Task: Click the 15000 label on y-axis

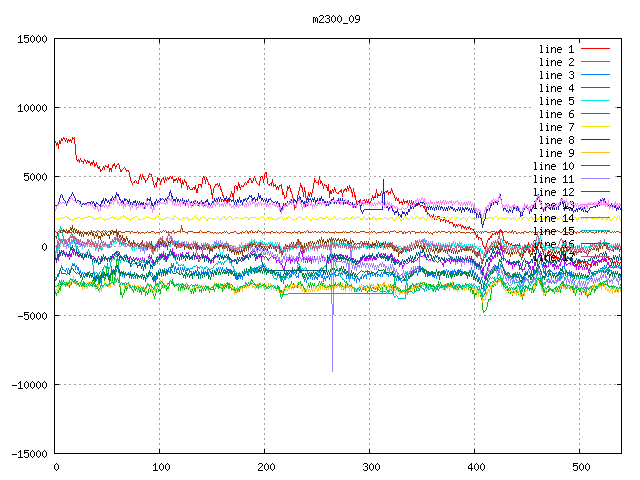Action: coord(32,39)
